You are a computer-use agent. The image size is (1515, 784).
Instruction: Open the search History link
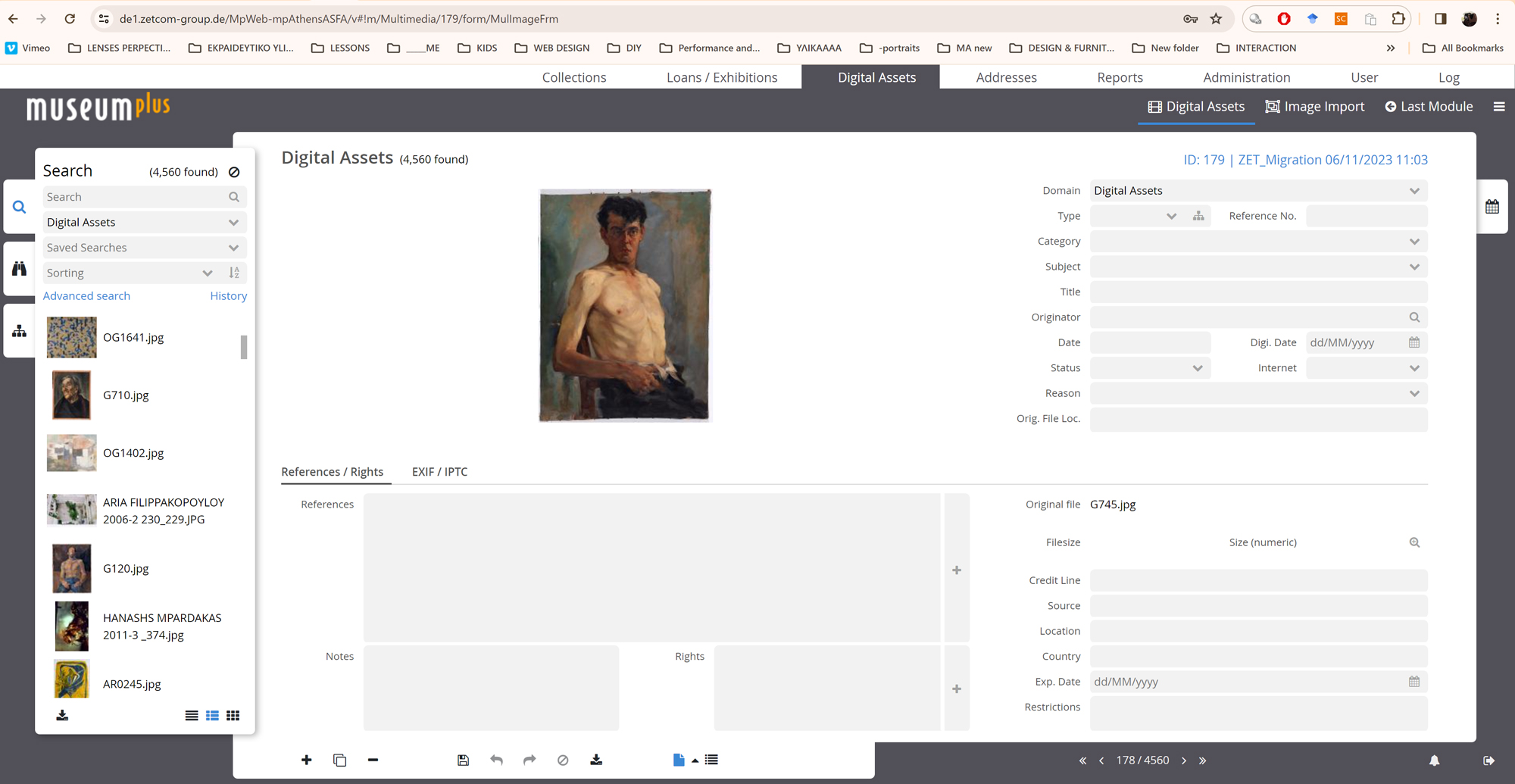pos(228,296)
